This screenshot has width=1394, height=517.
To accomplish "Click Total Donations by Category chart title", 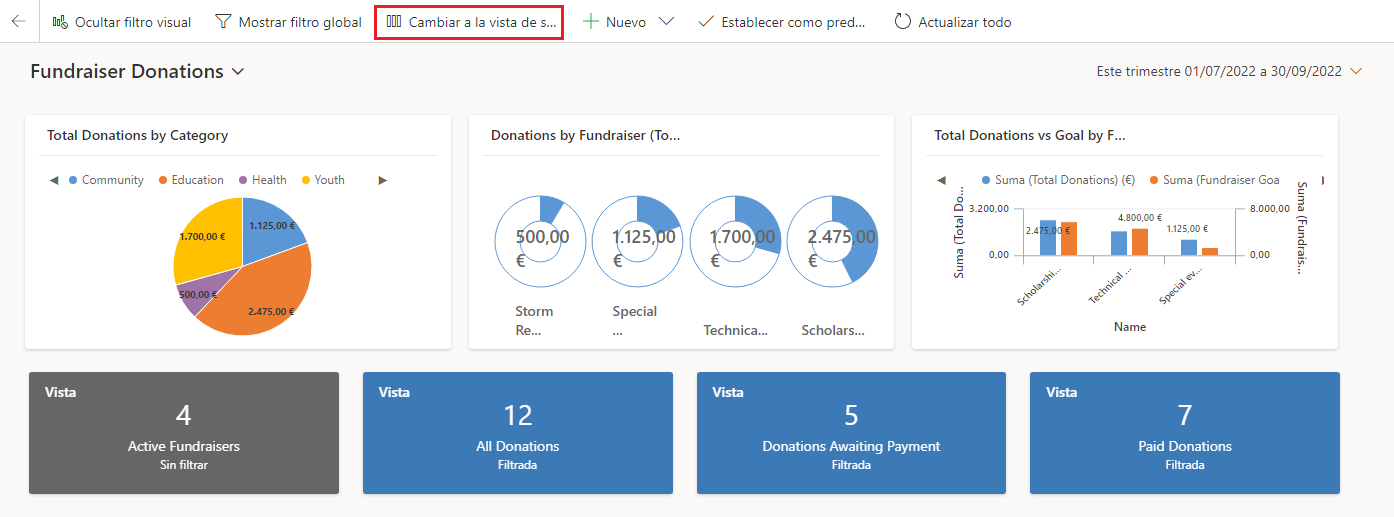I will (x=138, y=135).
